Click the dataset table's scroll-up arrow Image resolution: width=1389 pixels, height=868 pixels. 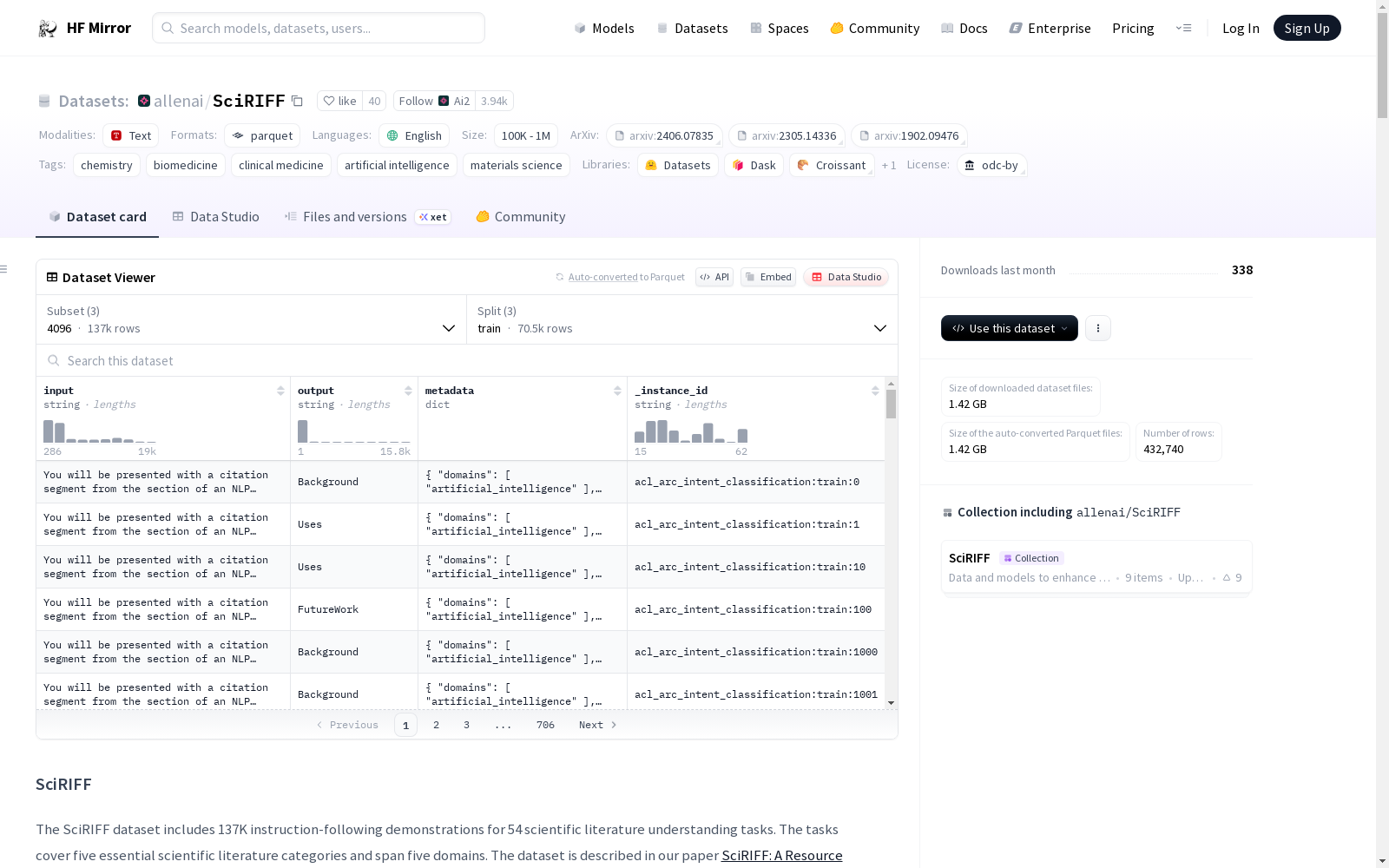891,383
